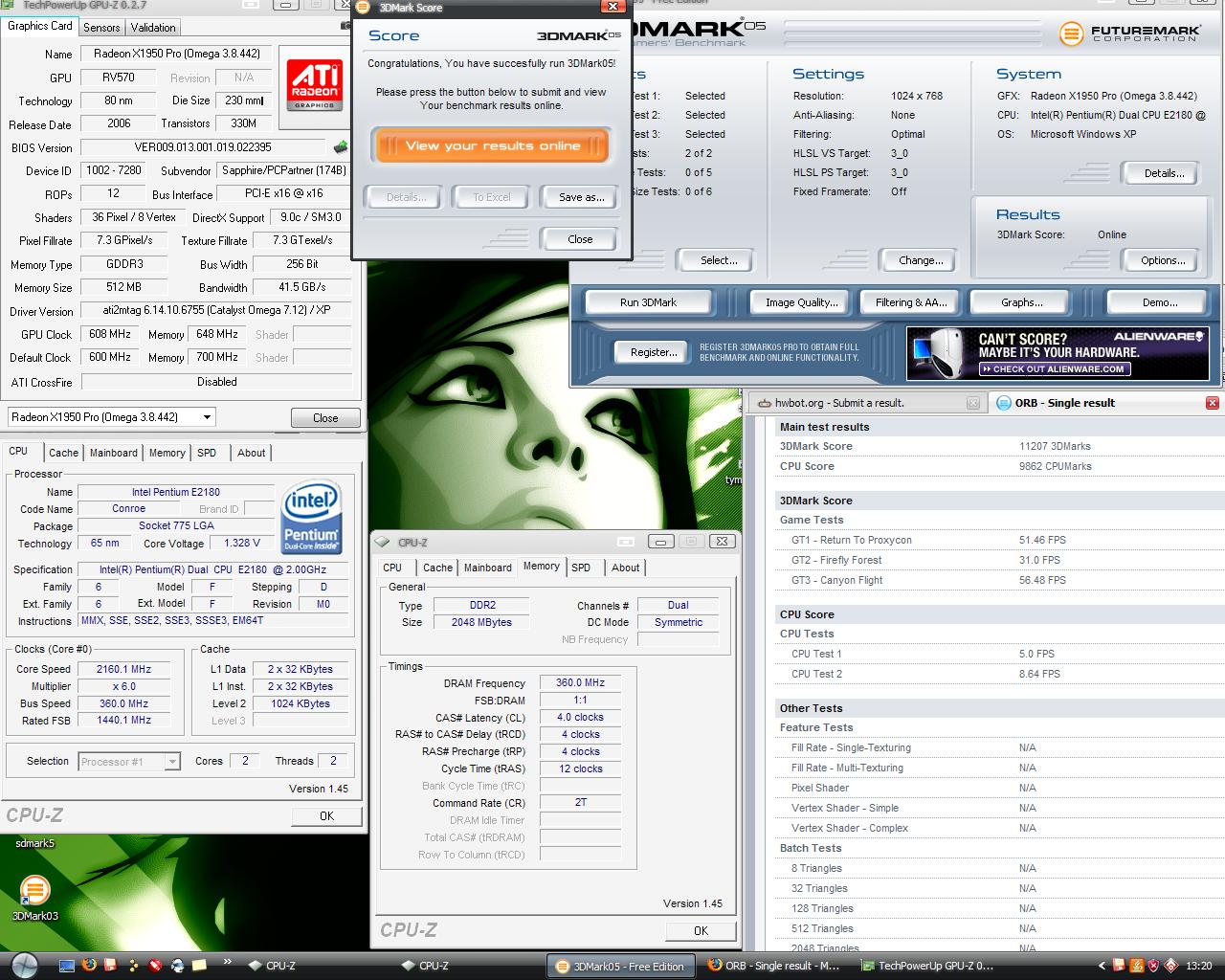
Task: Click the GPU-Z BIOS save chip icon
Action: pyautogui.click(x=341, y=147)
